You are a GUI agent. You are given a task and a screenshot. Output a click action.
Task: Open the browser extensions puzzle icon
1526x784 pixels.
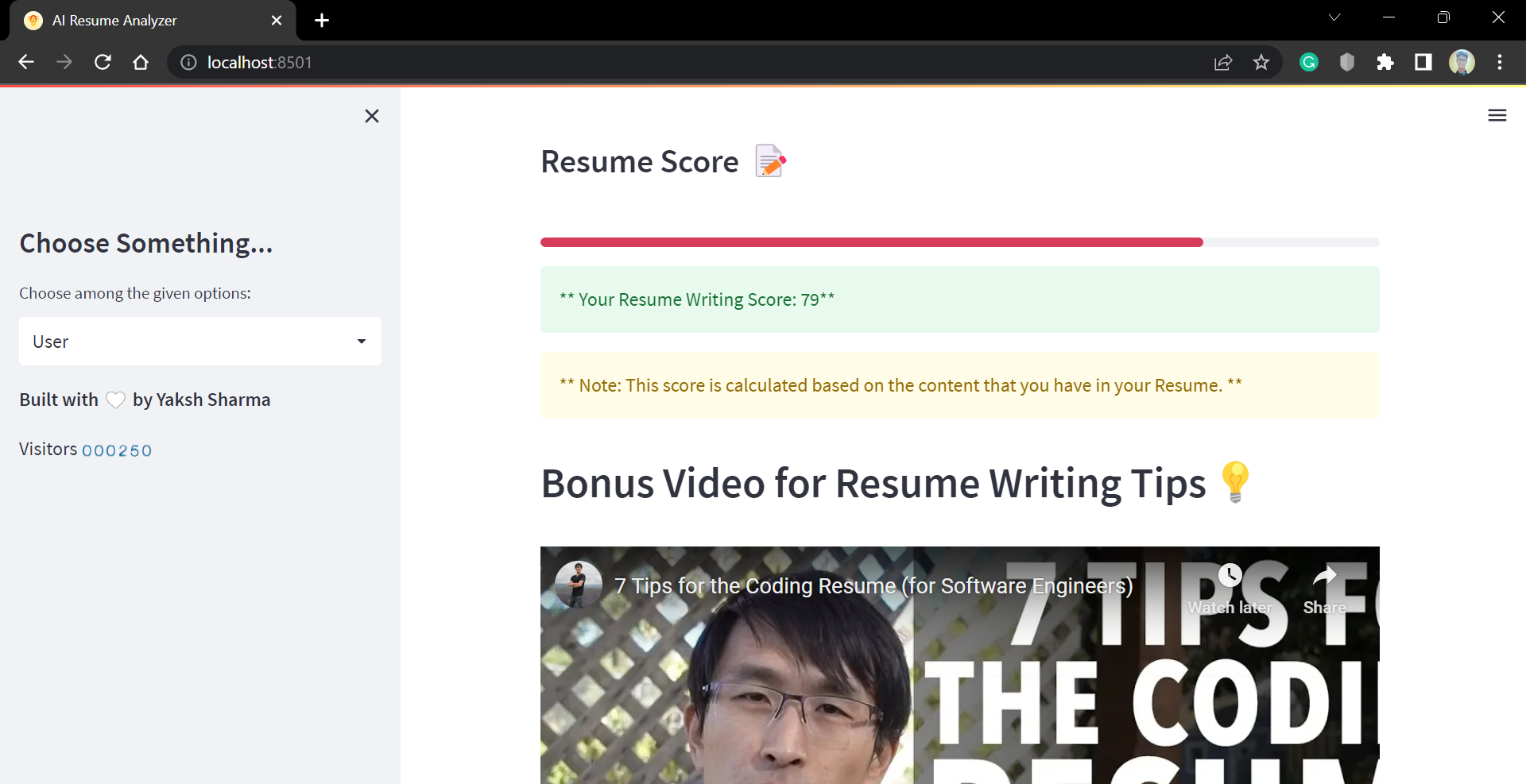tap(1385, 62)
